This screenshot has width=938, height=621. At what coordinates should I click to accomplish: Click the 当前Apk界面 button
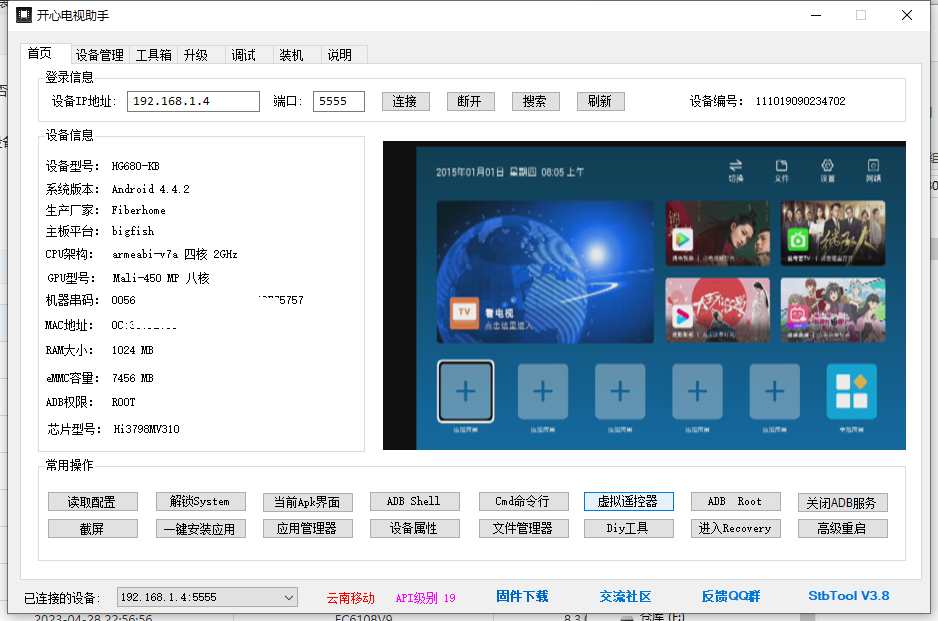click(x=307, y=501)
